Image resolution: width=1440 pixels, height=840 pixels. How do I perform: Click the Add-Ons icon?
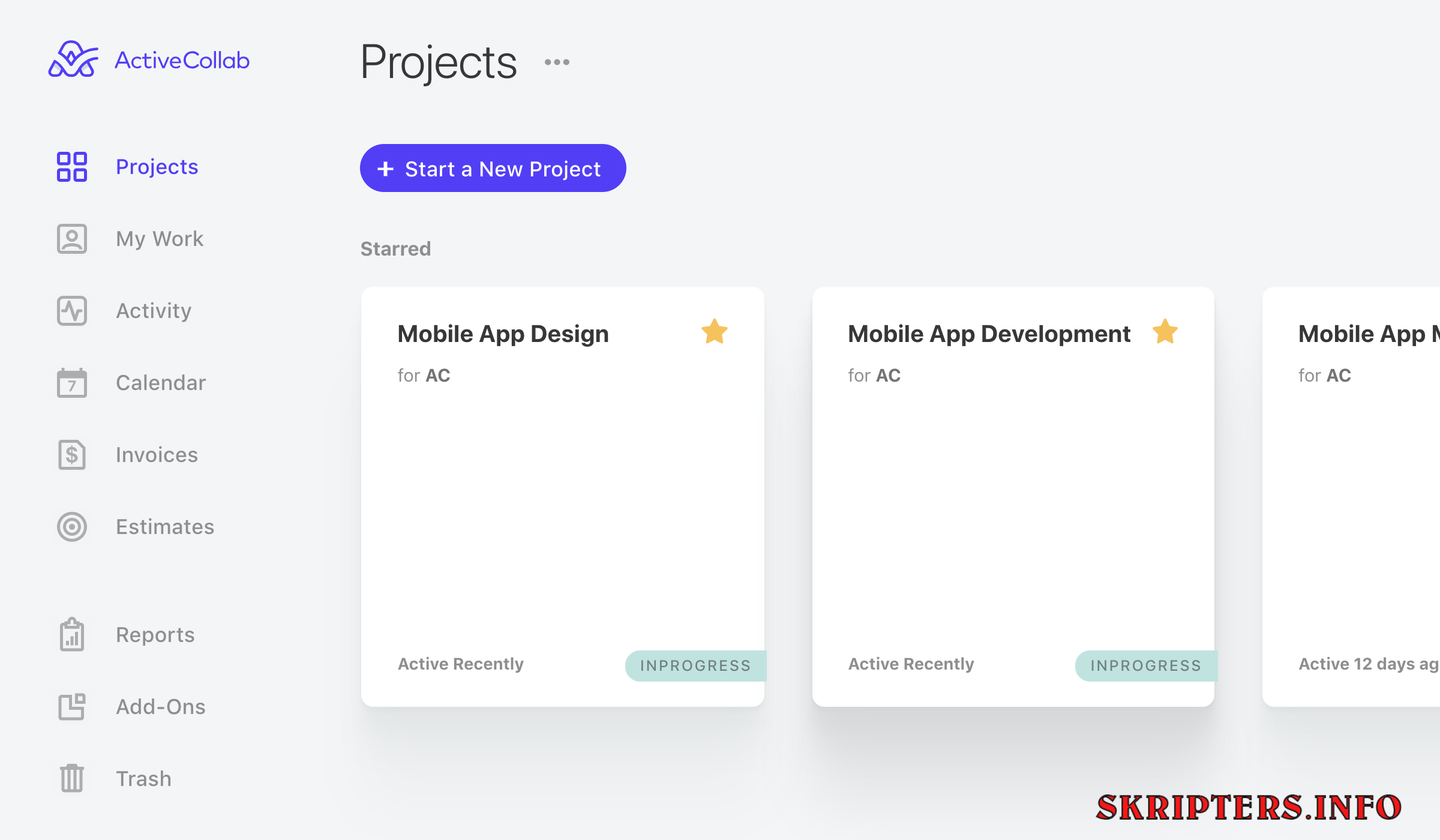point(72,706)
